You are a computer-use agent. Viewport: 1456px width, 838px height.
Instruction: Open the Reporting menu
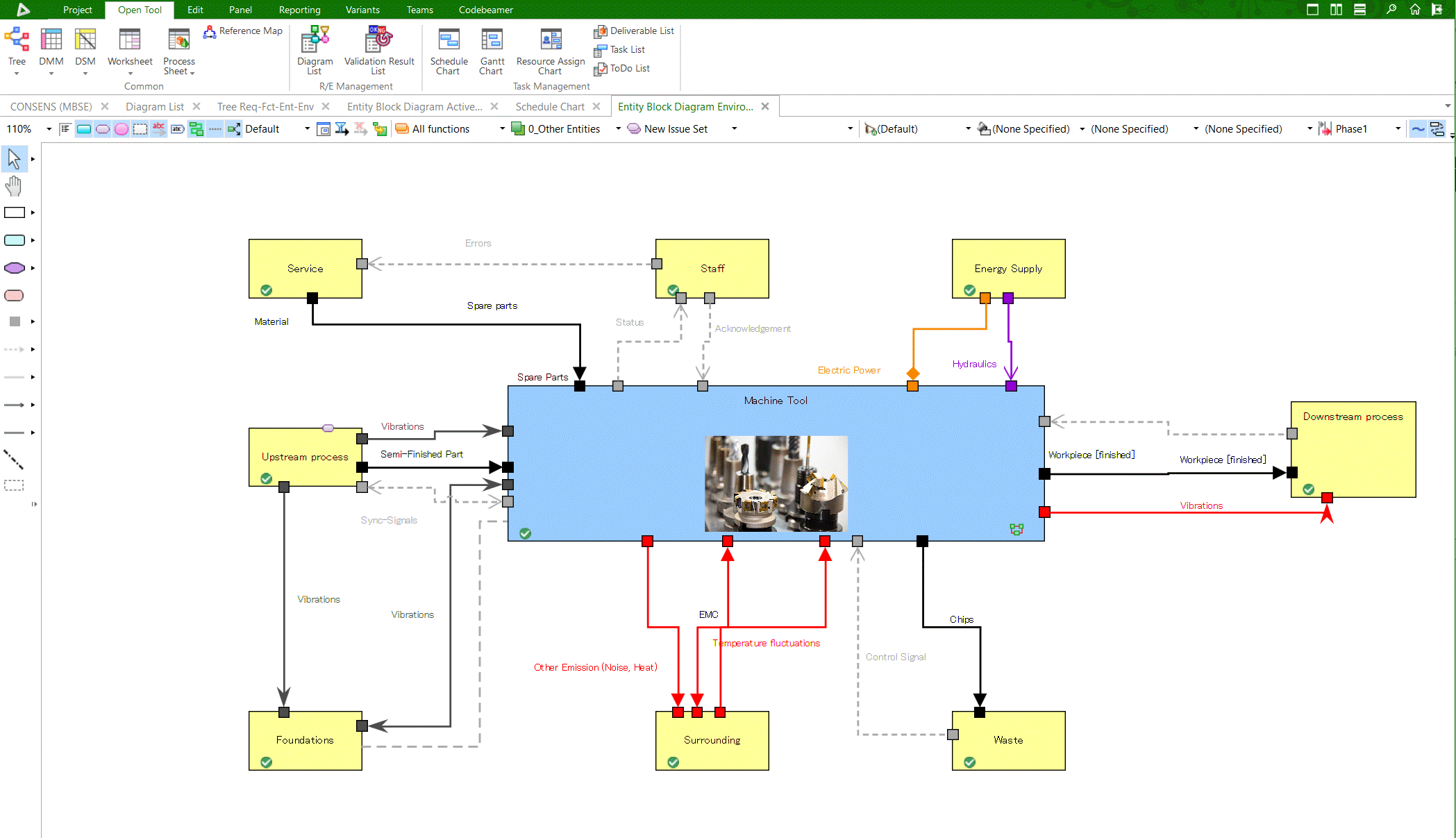[x=299, y=10]
